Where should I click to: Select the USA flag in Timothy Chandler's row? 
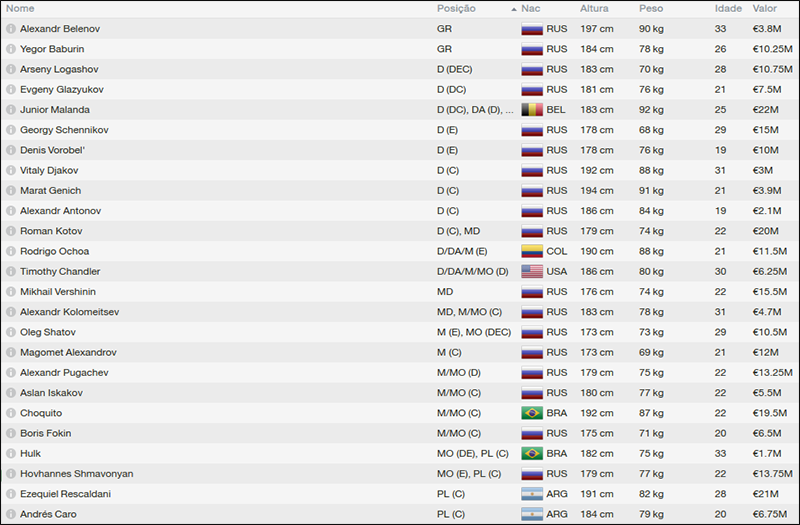click(532, 271)
